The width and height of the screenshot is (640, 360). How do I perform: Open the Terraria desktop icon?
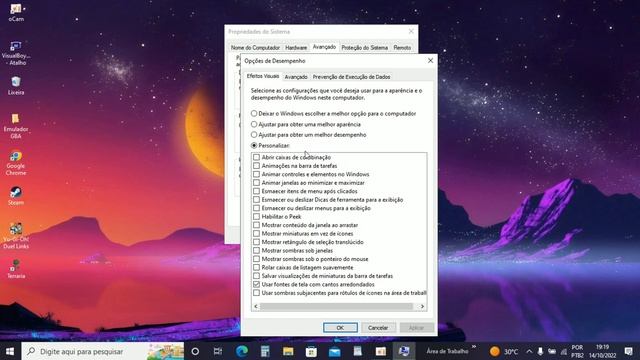pyautogui.click(x=16, y=269)
